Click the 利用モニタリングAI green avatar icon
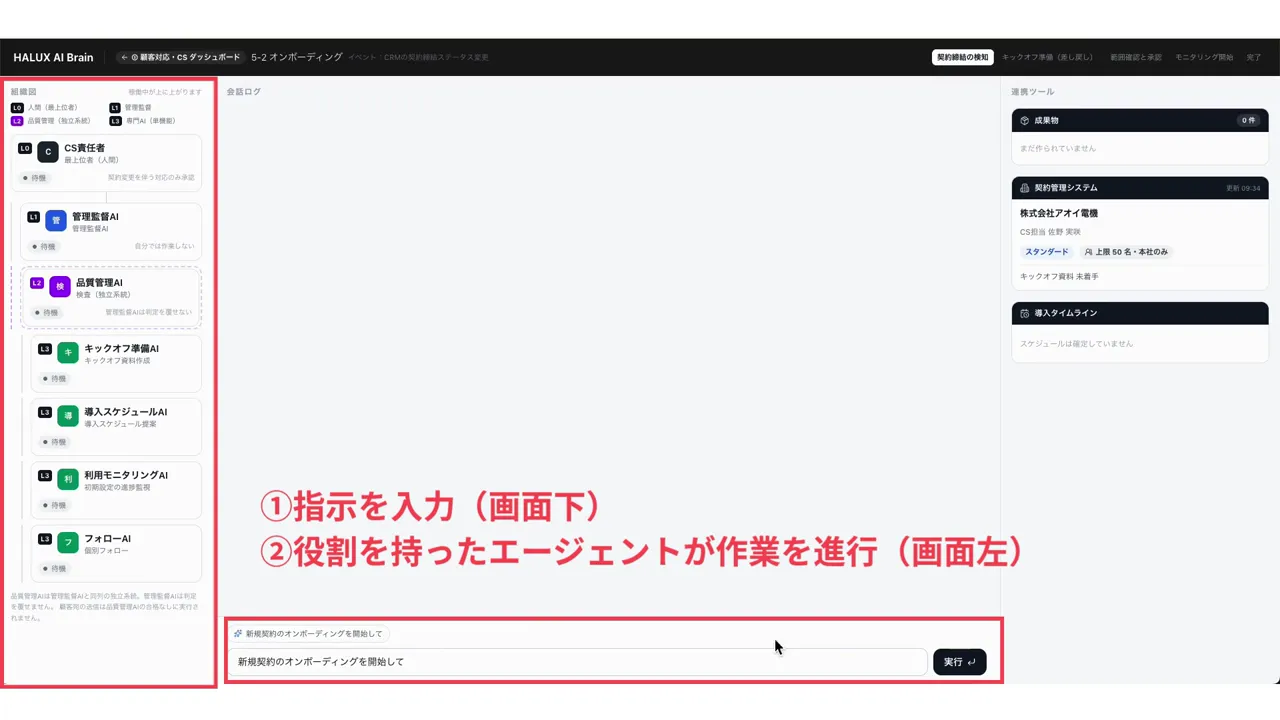The image size is (1280, 720). (68, 479)
